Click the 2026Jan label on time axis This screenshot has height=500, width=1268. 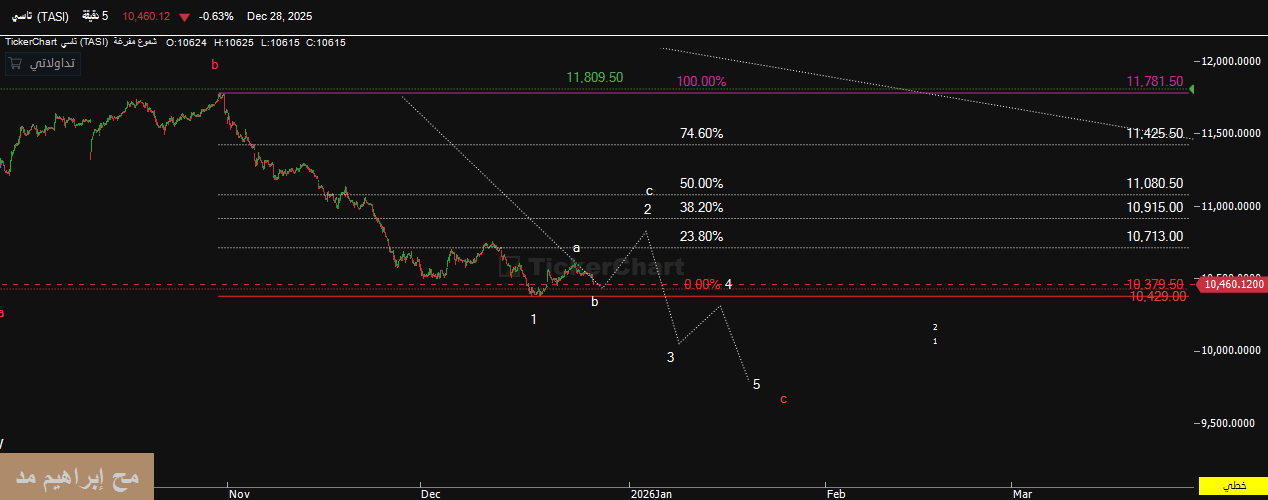(x=651, y=493)
